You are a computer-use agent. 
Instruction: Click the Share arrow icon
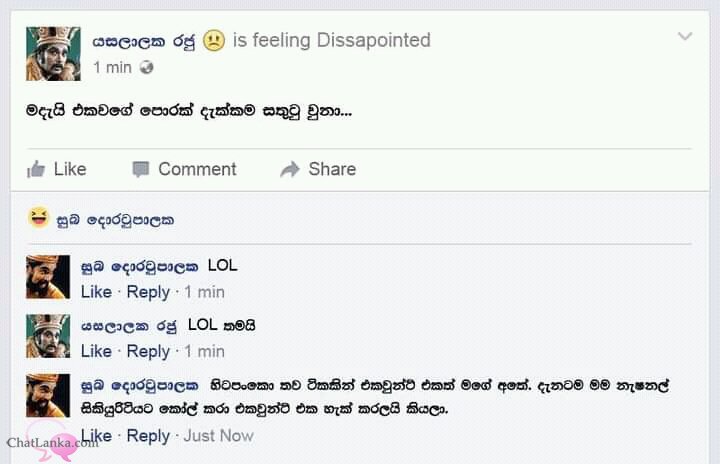click(290, 170)
